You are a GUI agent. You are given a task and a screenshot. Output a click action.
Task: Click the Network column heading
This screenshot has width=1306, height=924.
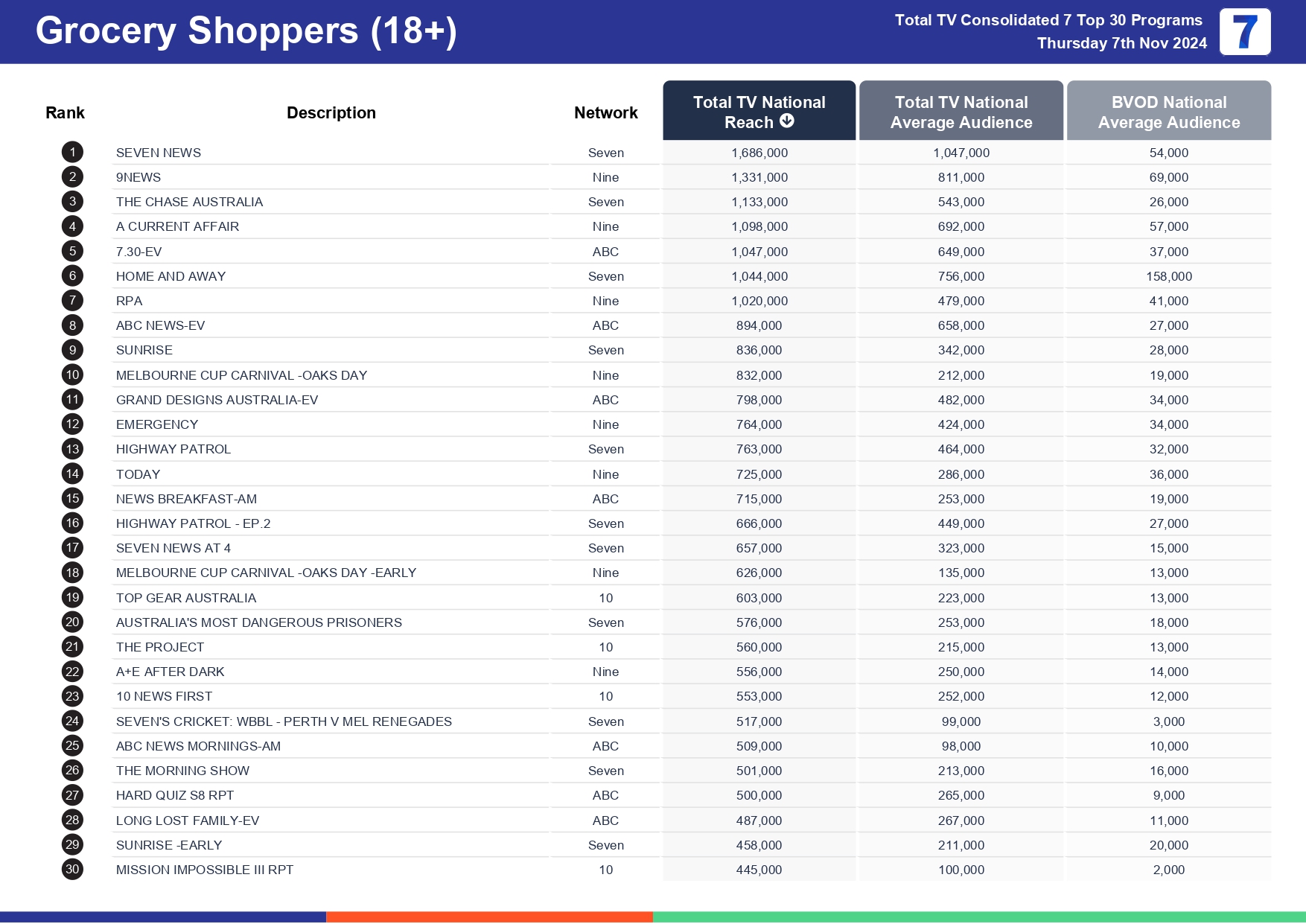tap(605, 113)
